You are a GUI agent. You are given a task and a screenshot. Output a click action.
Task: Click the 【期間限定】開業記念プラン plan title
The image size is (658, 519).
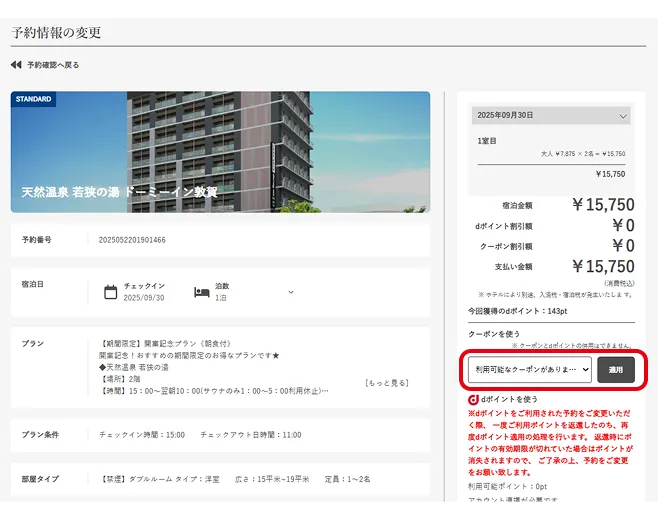165,344
